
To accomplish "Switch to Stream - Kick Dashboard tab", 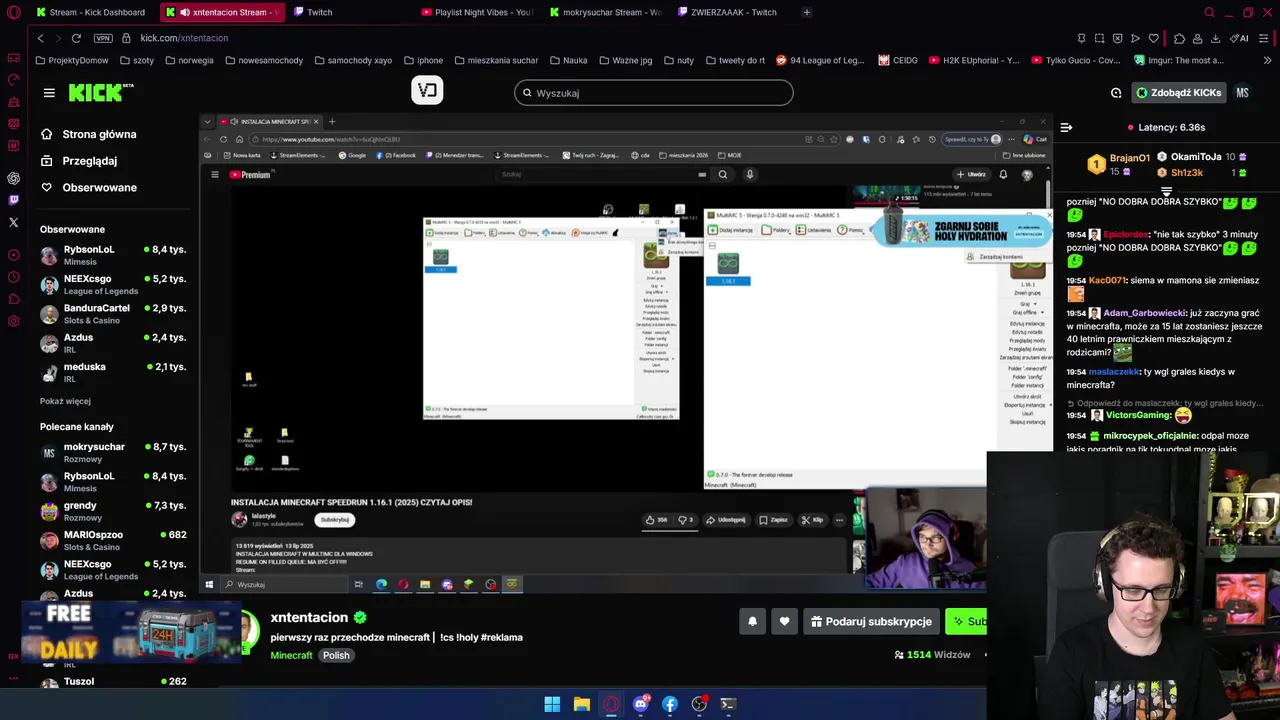I will click(91, 12).
